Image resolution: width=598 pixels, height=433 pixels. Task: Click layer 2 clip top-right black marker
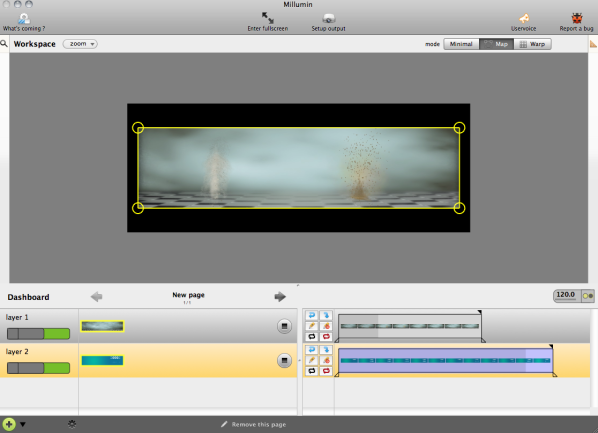pos(551,346)
